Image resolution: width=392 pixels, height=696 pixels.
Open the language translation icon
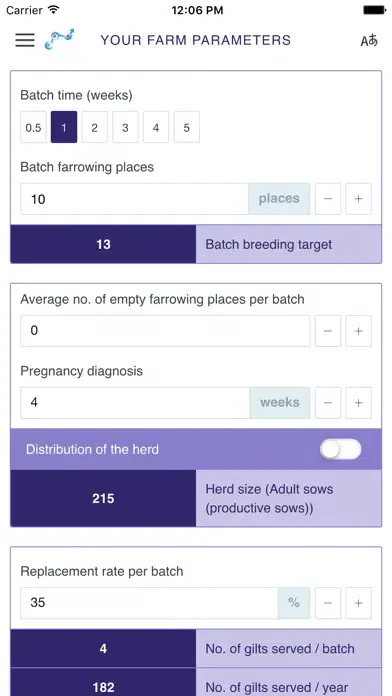pos(369,41)
